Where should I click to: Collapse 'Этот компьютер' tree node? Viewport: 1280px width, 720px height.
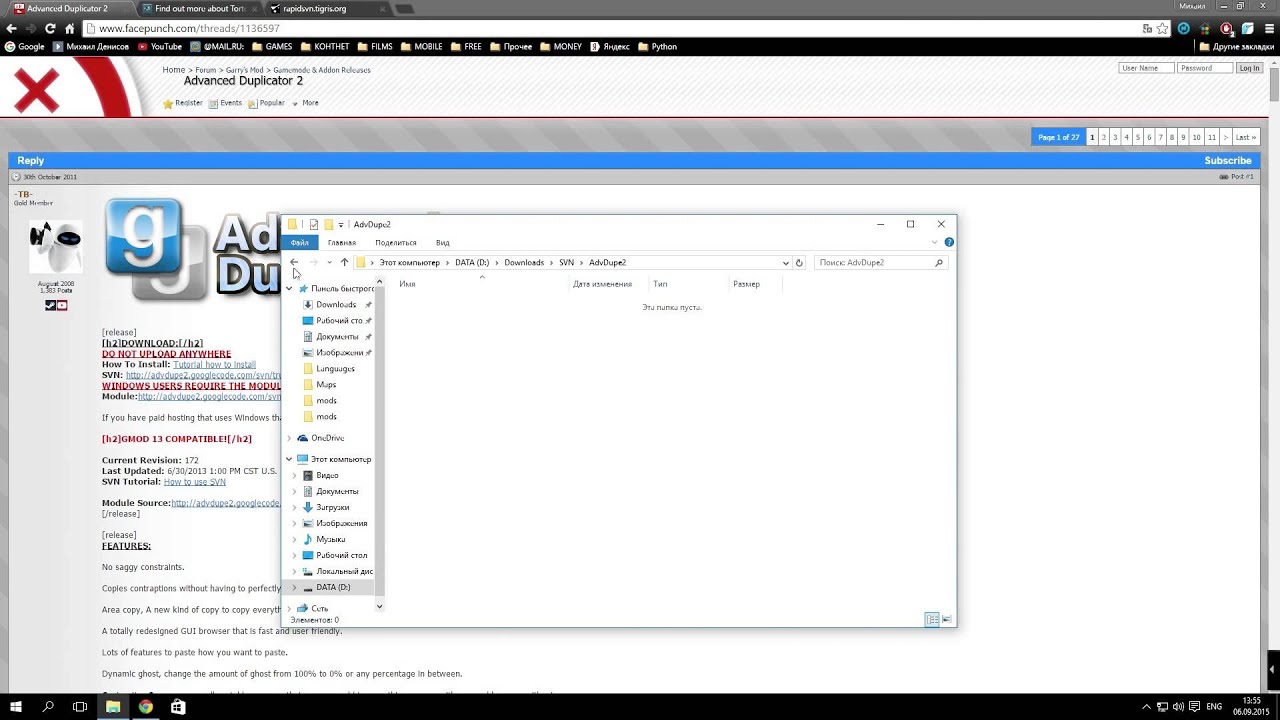point(290,459)
